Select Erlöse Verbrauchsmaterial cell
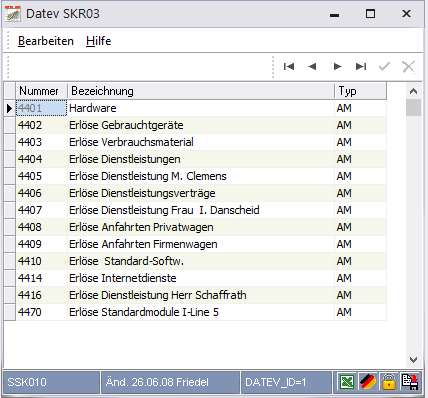 coord(201,142)
